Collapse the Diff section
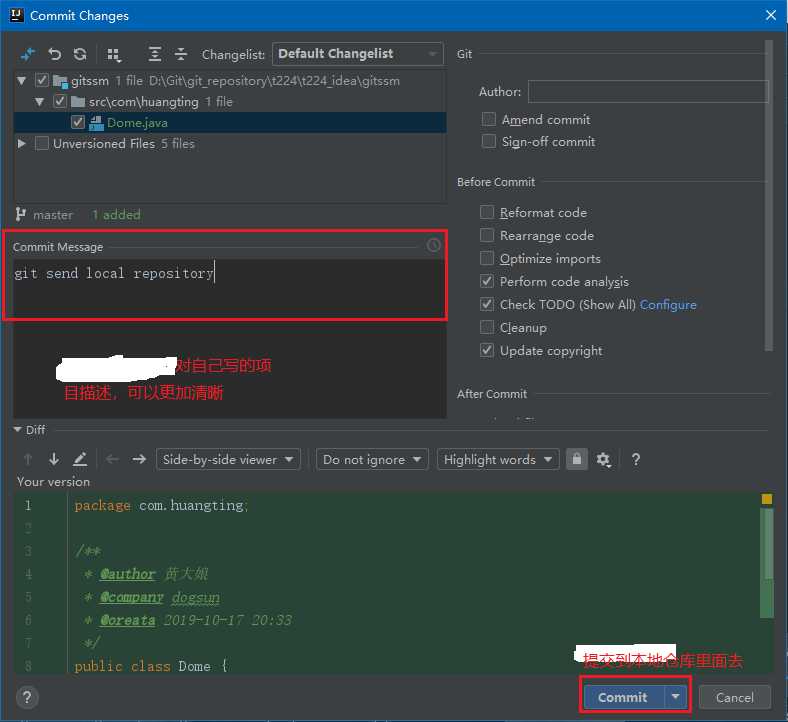The height and width of the screenshot is (722, 788). [18, 430]
